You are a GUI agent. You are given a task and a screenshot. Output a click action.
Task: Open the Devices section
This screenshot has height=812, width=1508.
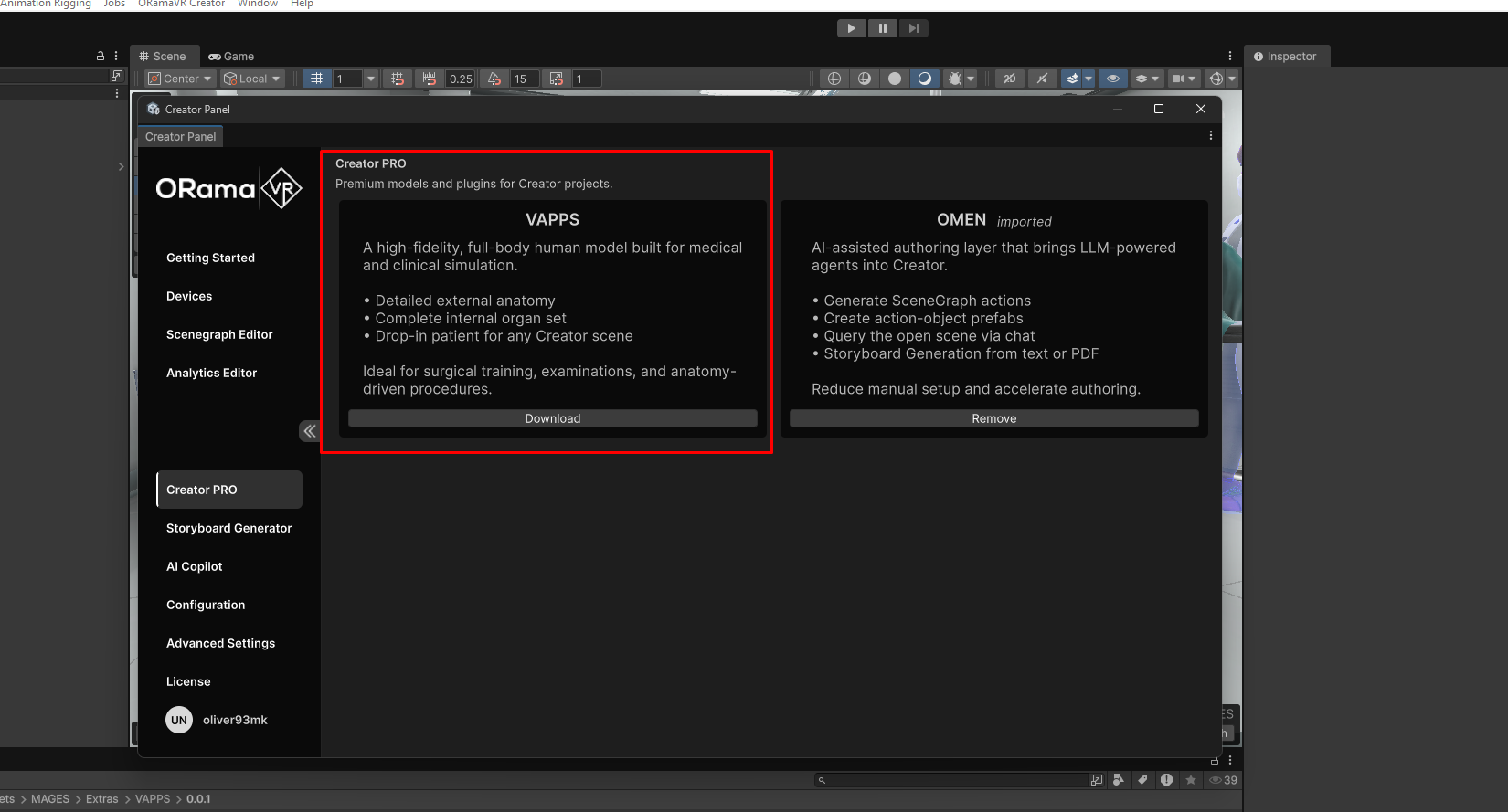[229, 296]
